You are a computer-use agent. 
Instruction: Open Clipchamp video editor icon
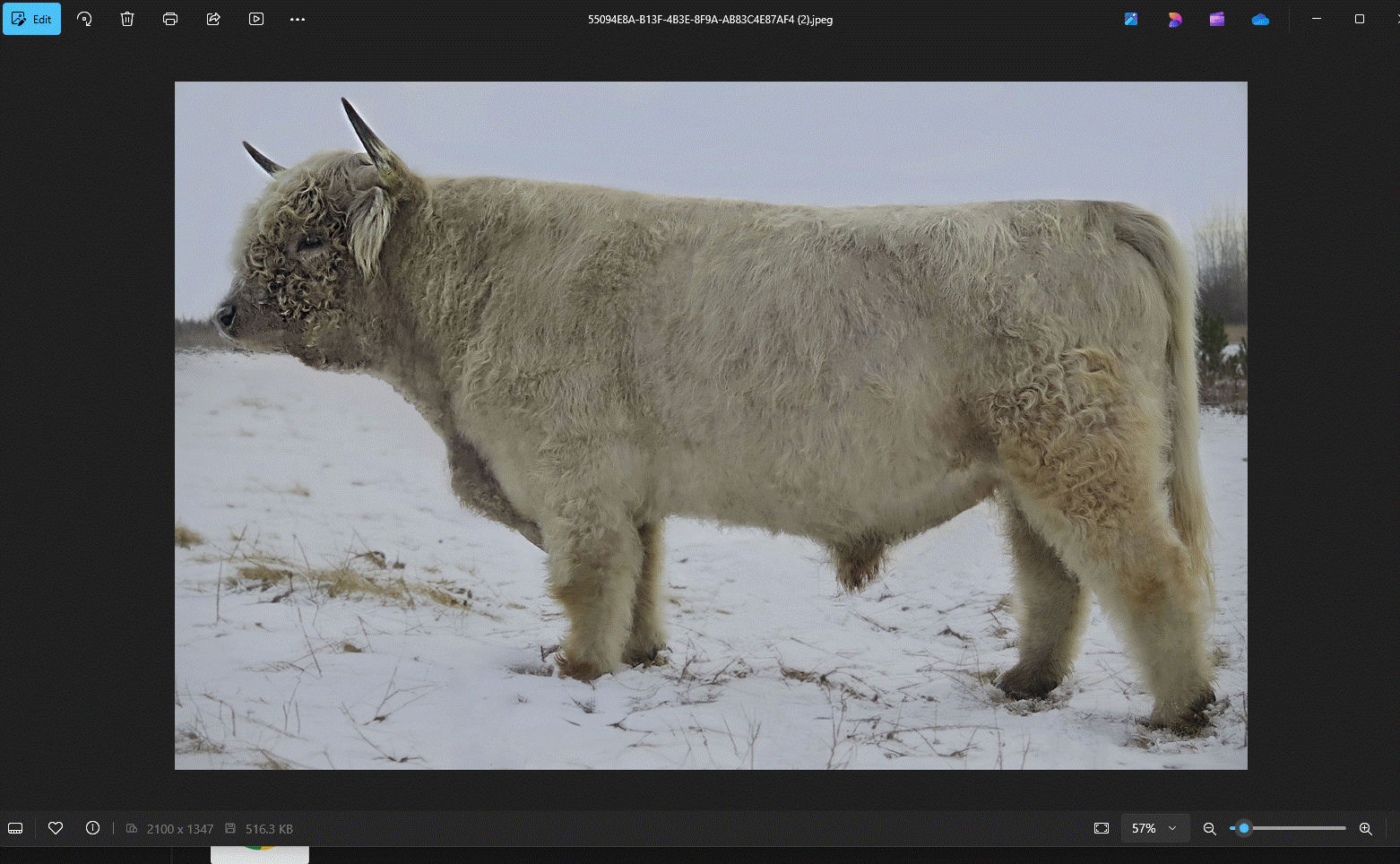[x=1217, y=19]
